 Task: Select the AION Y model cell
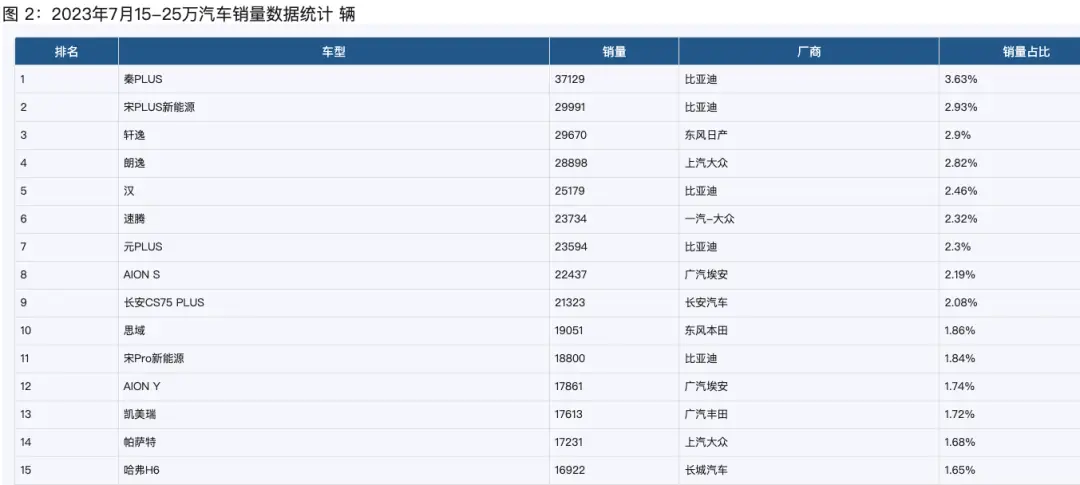pyautogui.click(x=144, y=386)
